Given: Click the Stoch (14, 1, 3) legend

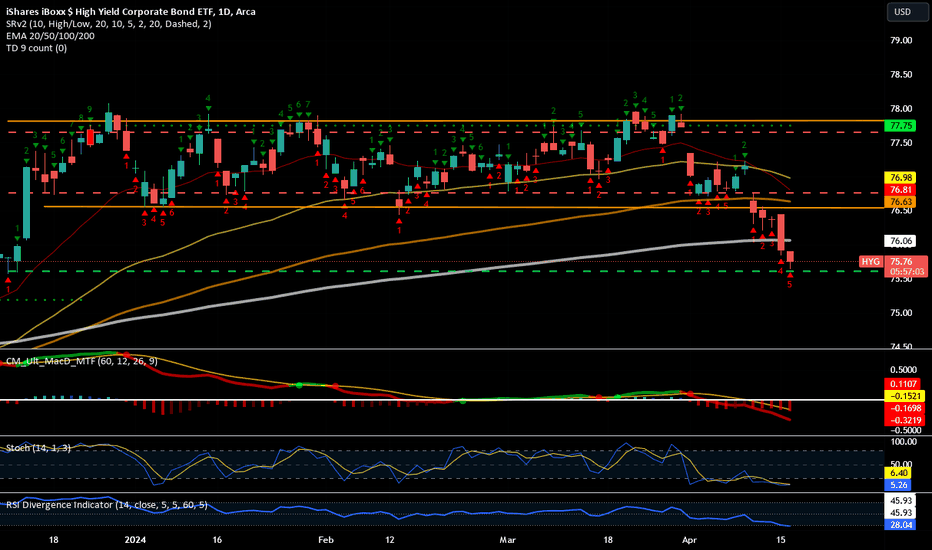Looking at the screenshot, I should click(39, 448).
